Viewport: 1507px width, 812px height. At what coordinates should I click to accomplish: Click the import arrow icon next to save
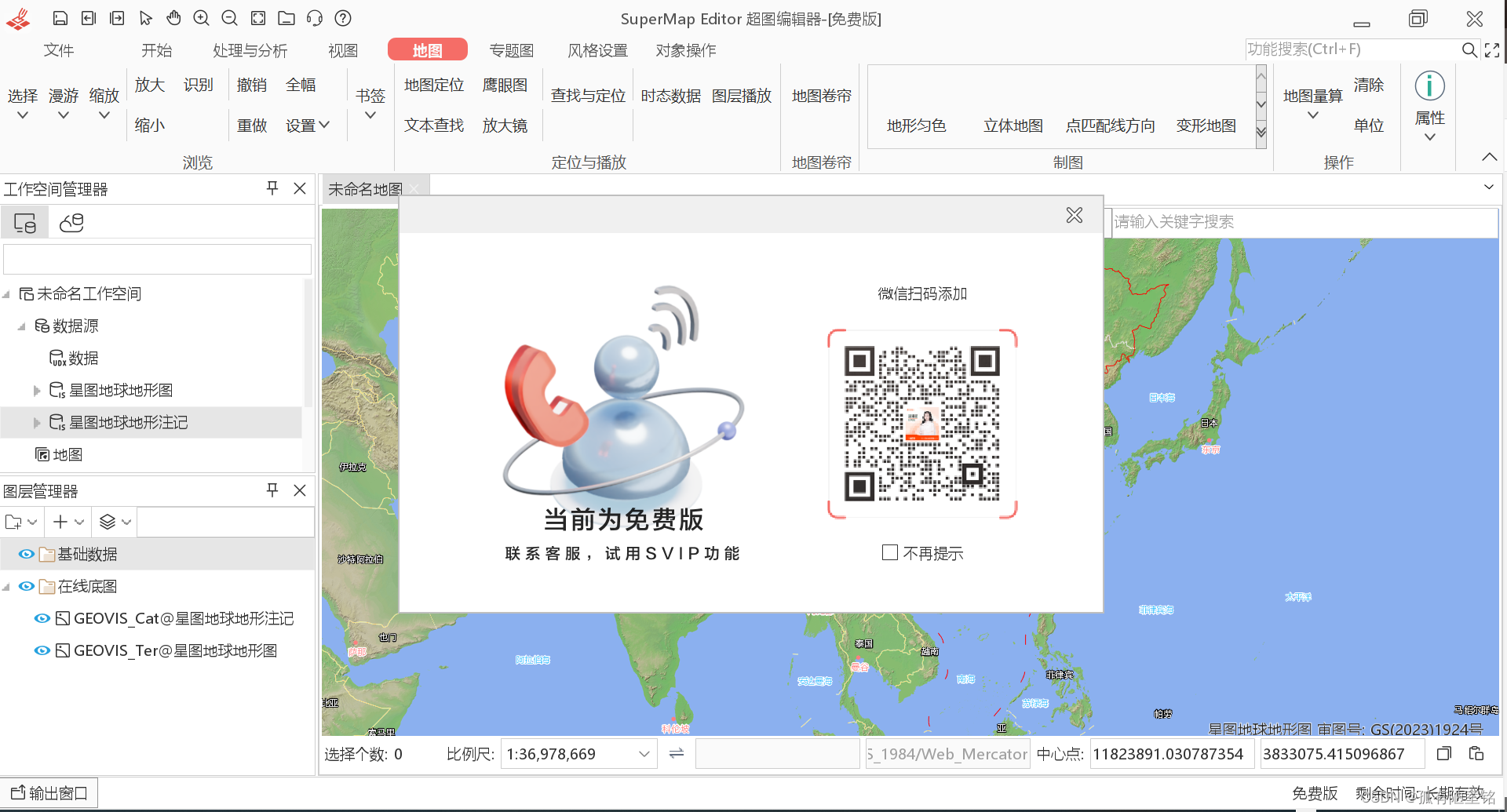click(89, 18)
